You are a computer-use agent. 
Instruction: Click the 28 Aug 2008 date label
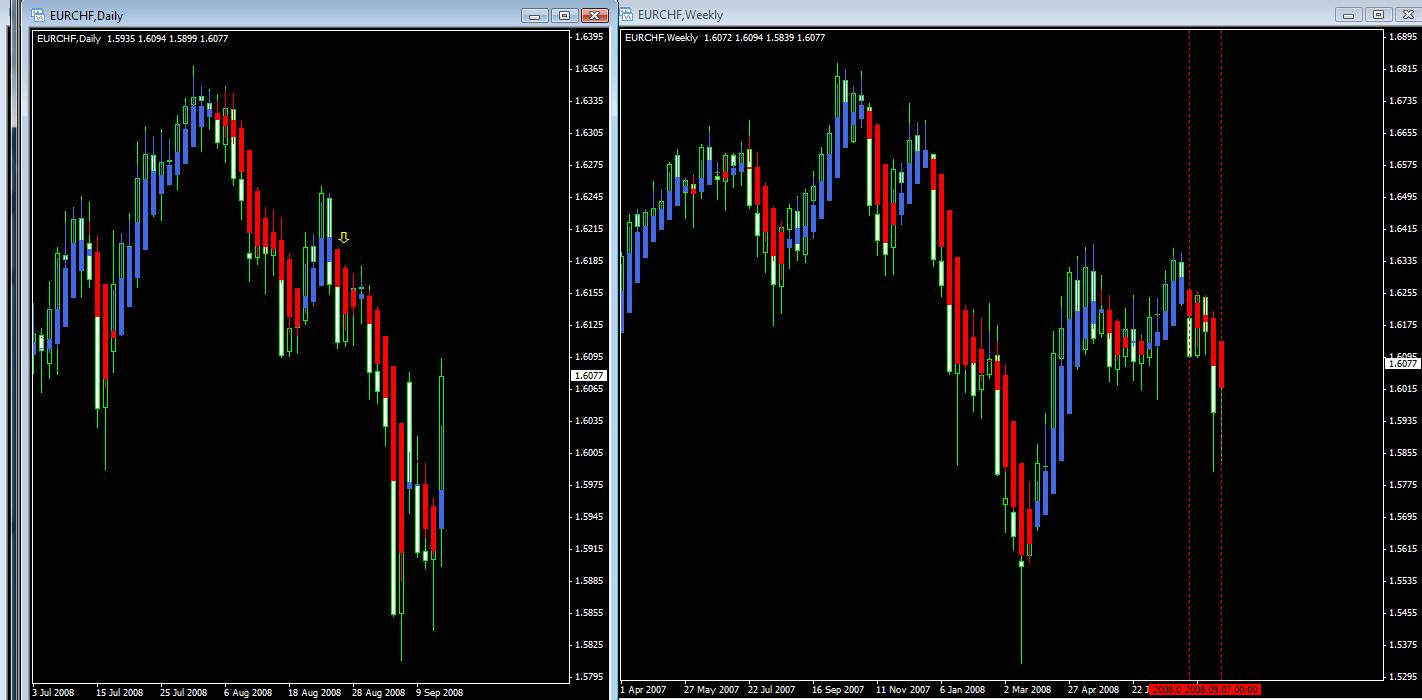377,692
